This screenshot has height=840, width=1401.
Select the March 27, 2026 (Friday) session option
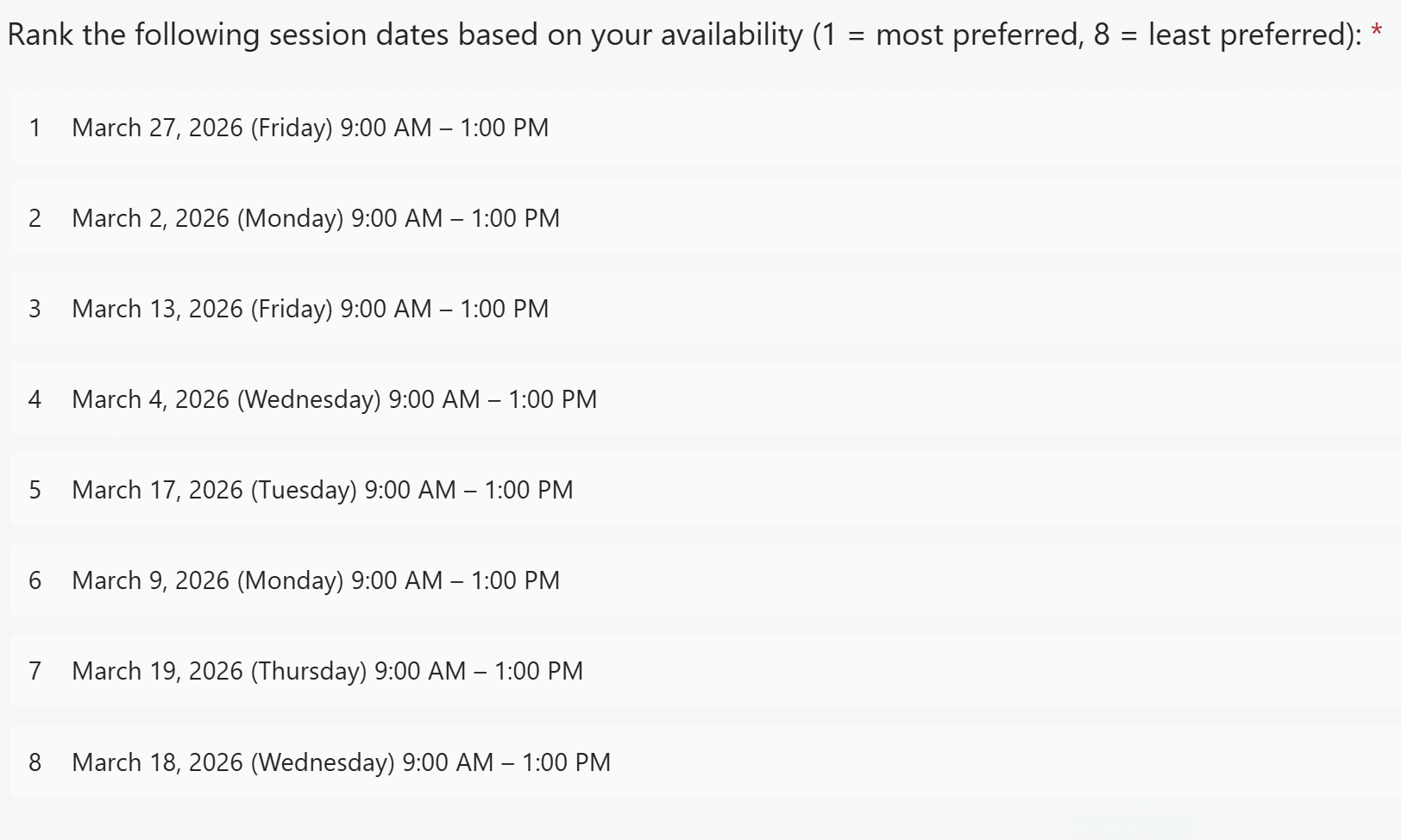[311, 128]
